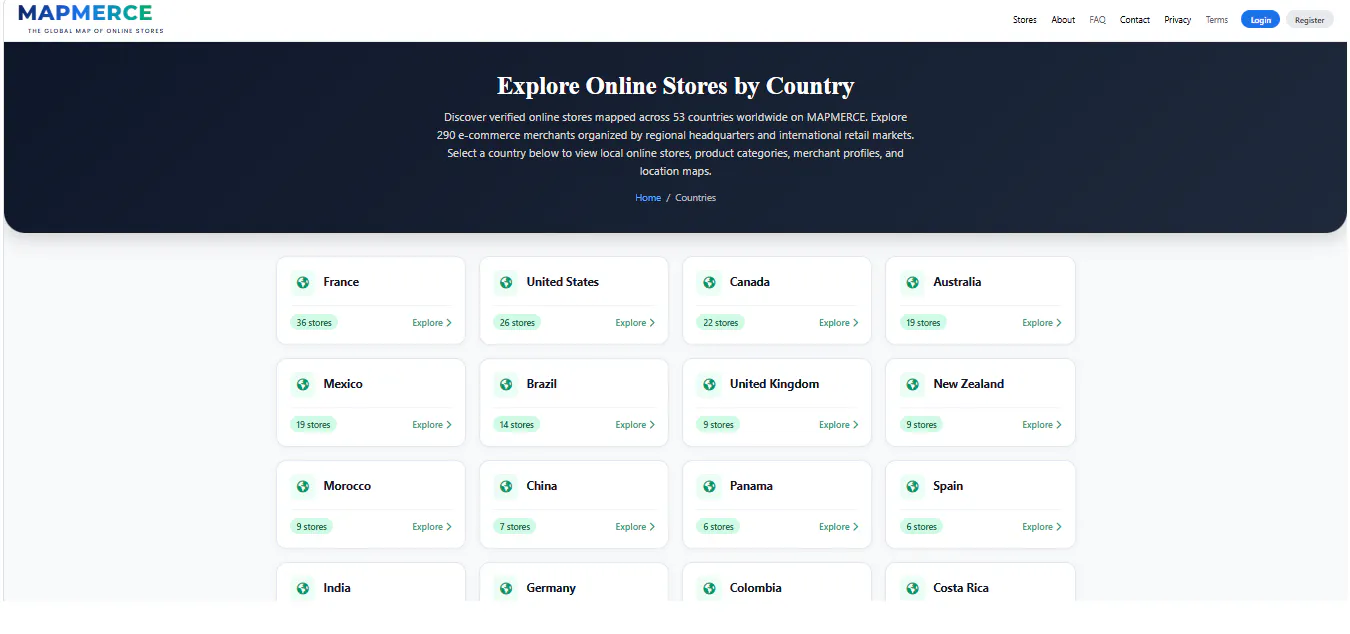Explore Panama stores link

838,527
